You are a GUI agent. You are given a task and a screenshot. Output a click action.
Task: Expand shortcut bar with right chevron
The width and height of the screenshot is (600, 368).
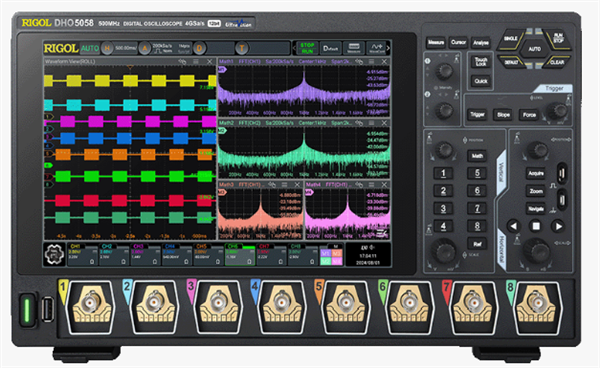click(388, 48)
